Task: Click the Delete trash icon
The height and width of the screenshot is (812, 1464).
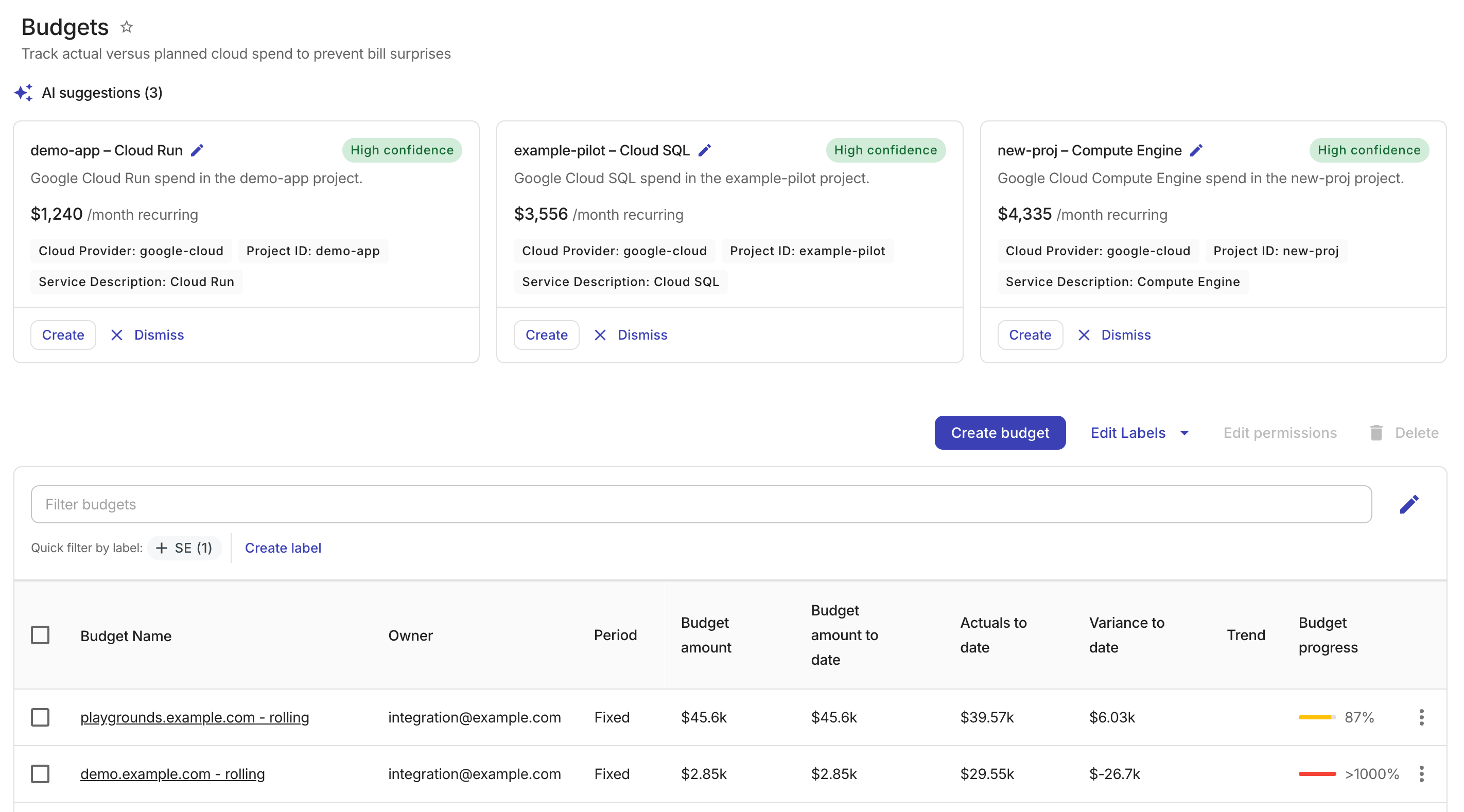Action: click(x=1376, y=432)
